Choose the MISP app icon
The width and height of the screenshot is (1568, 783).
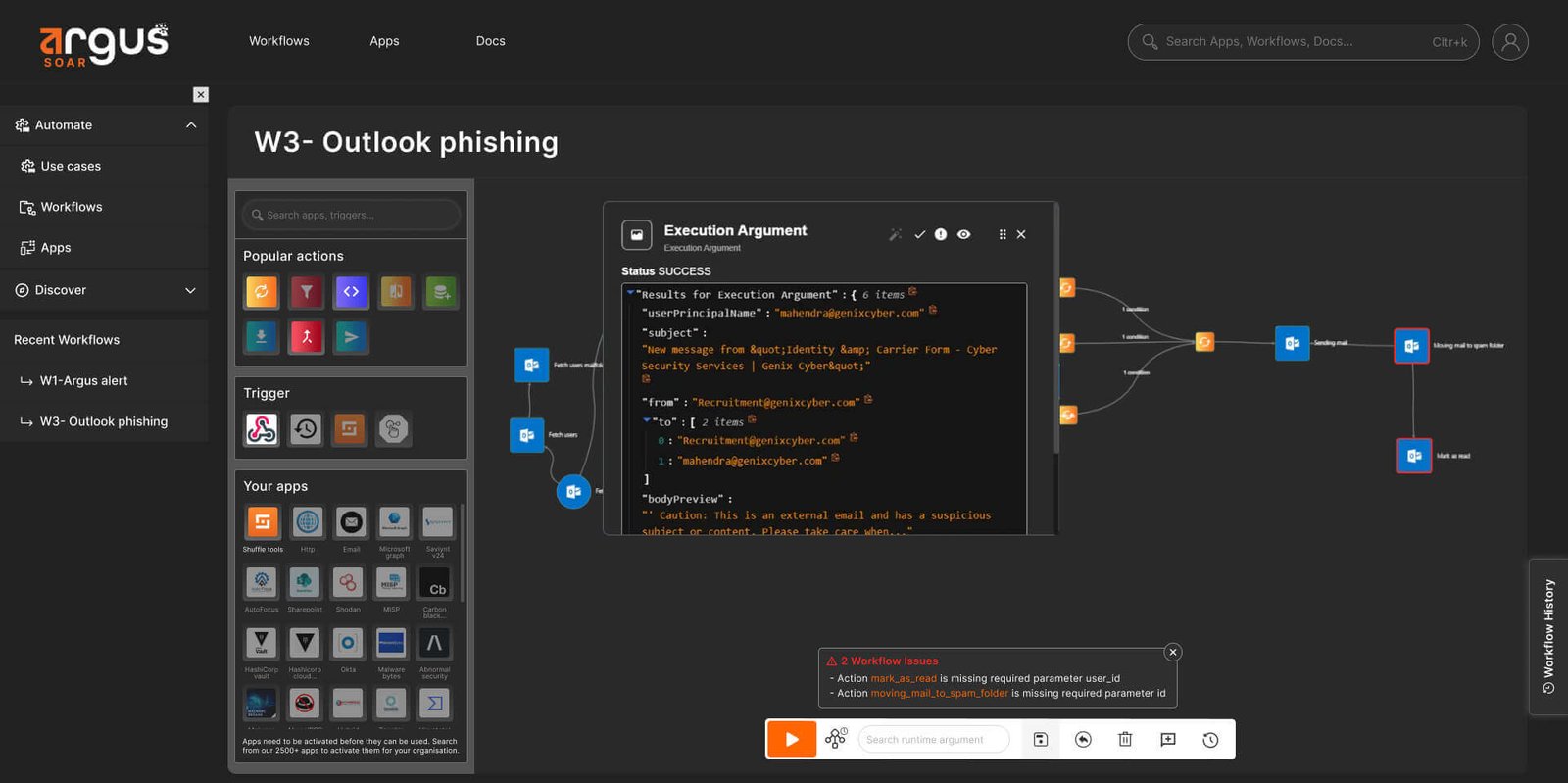pyautogui.click(x=391, y=583)
